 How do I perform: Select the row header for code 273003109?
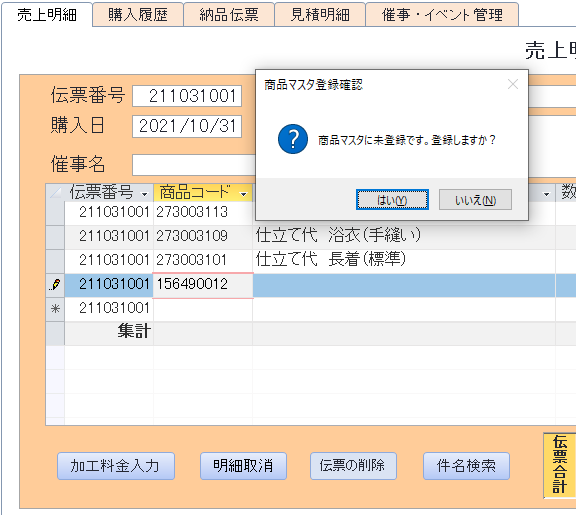55,237
